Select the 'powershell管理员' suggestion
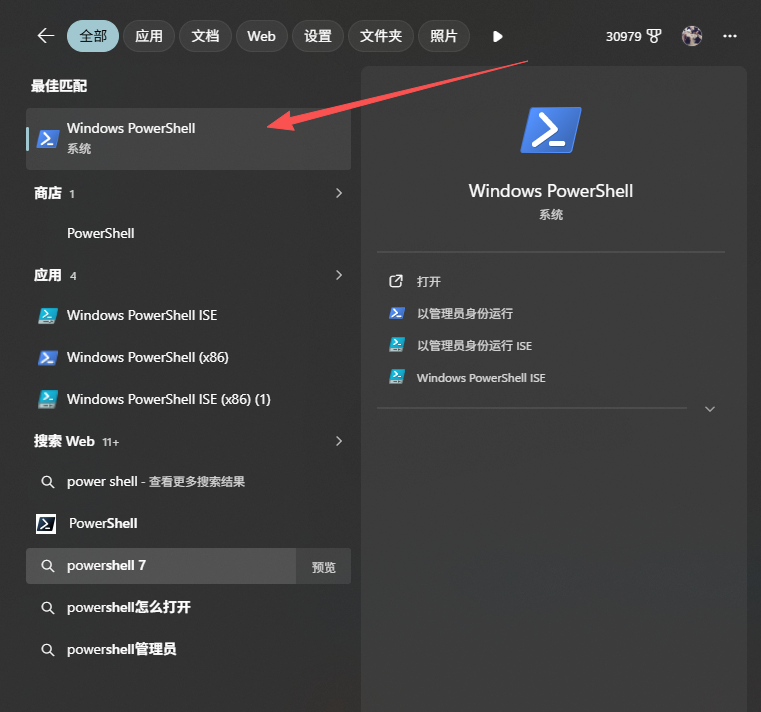Screen dimensions: 761x712 coord(188,650)
